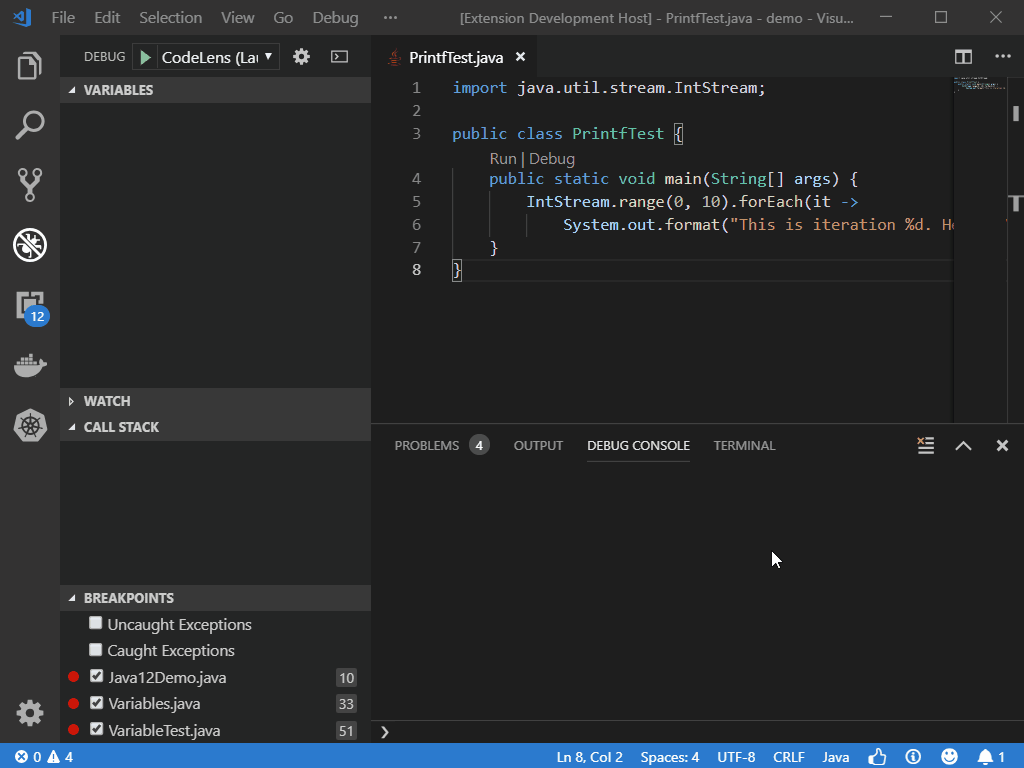
Task: Open the Explorer view in activity bar
Action: (x=29, y=65)
